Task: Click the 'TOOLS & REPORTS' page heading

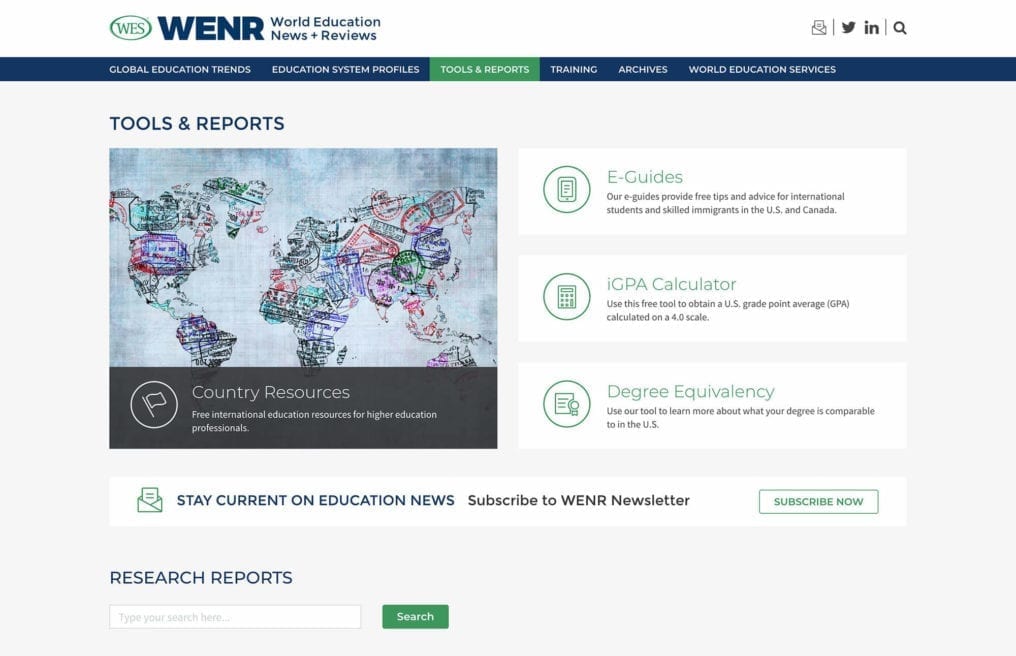Action: tap(197, 123)
